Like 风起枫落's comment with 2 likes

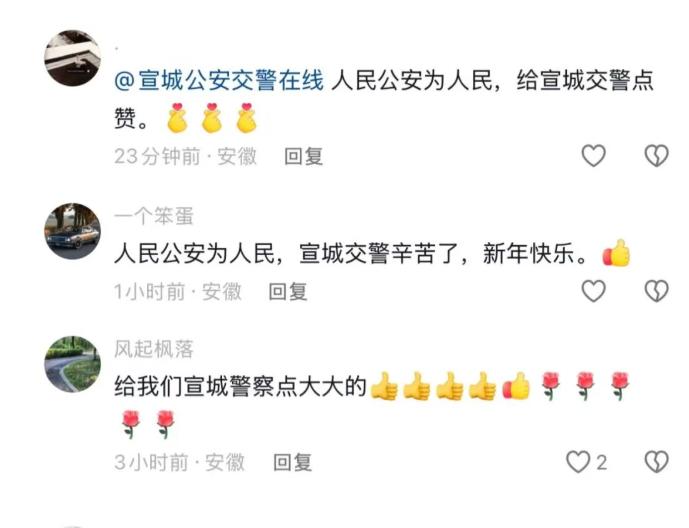577,462
